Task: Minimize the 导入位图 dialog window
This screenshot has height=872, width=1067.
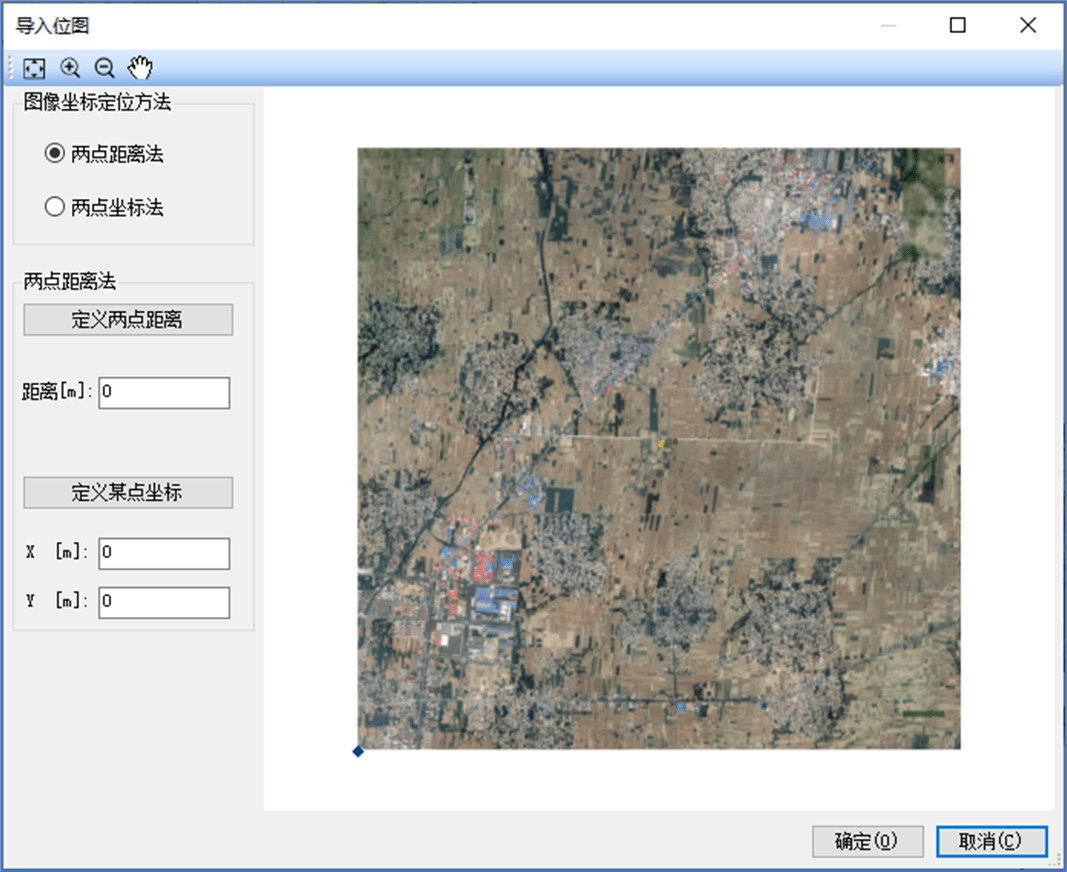Action: point(888,25)
